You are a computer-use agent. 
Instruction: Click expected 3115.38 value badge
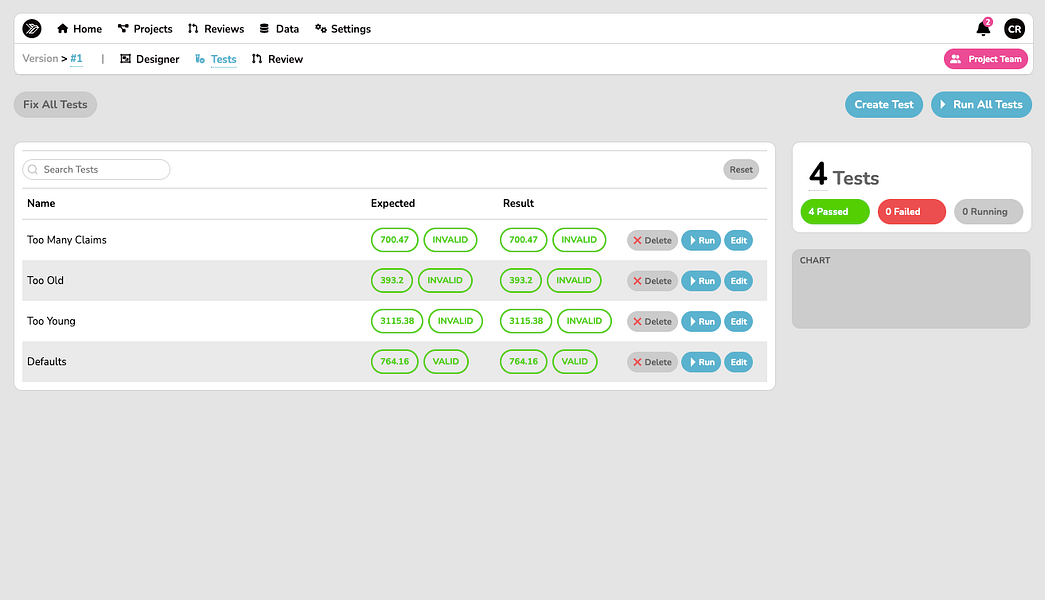pos(397,321)
